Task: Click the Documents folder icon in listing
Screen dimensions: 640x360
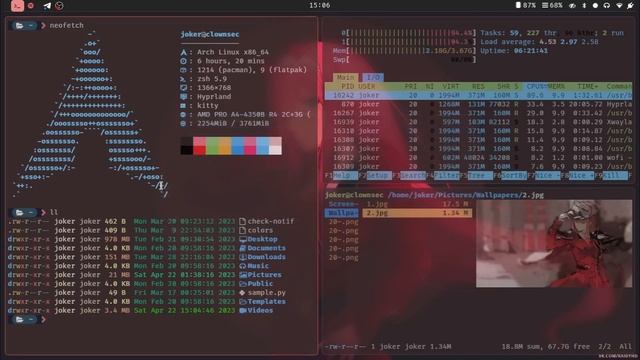Action: (x=243, y=248)
